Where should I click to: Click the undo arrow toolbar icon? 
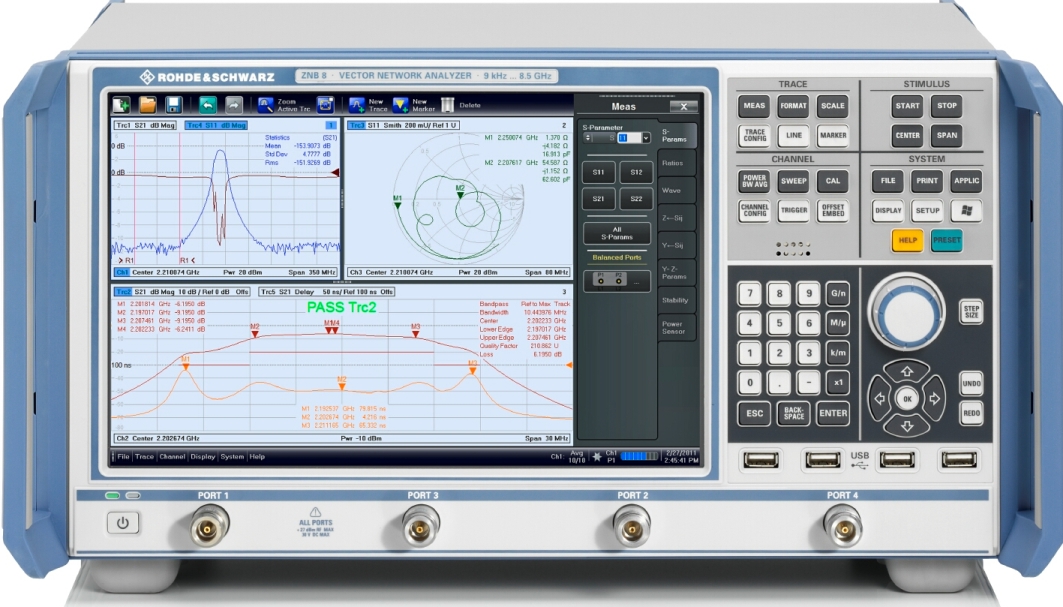[x=207, y=103]
